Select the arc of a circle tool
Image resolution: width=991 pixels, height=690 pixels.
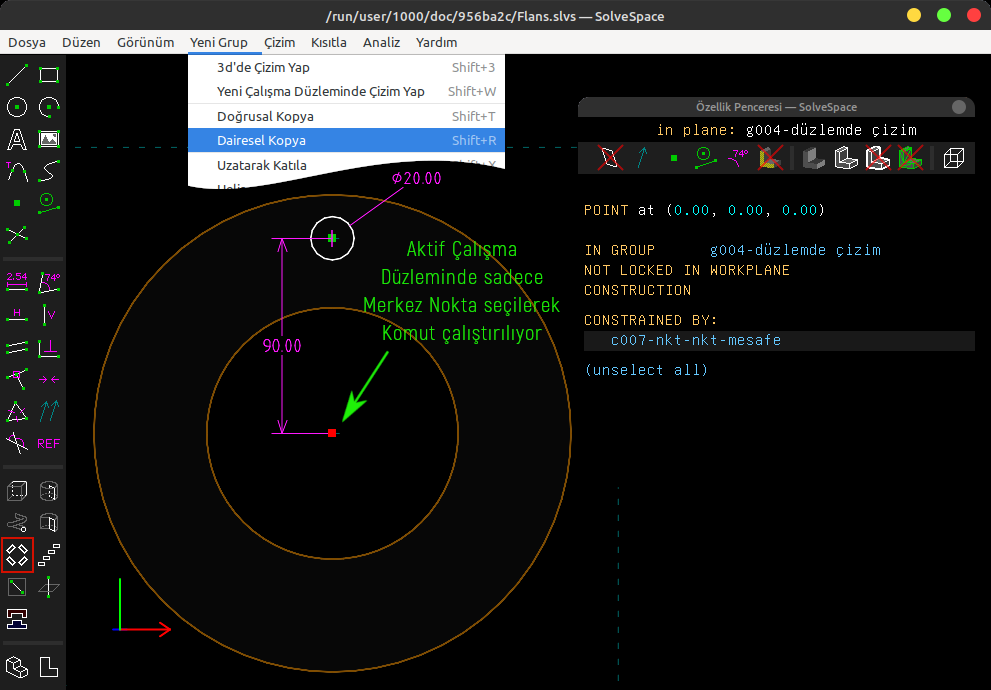click(x=49, y=107)
